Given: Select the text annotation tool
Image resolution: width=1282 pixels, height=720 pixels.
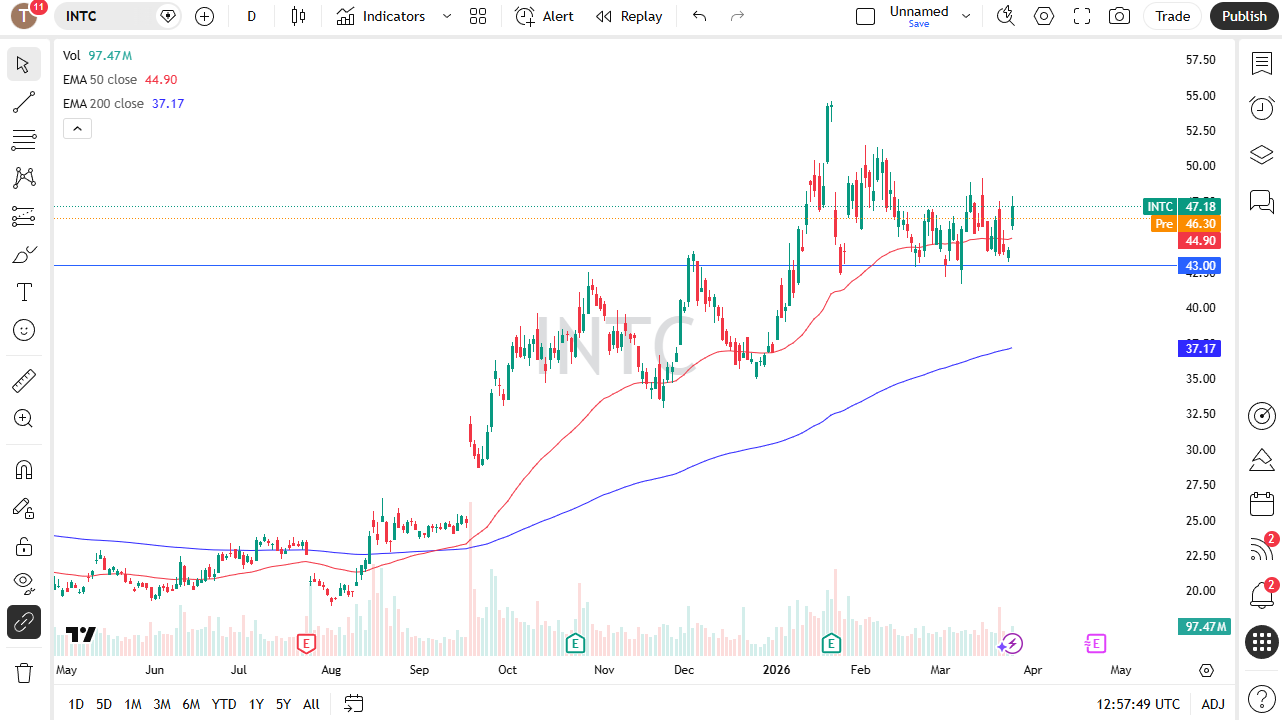Looking at the screenshot, I should click(x=24, y=292).
